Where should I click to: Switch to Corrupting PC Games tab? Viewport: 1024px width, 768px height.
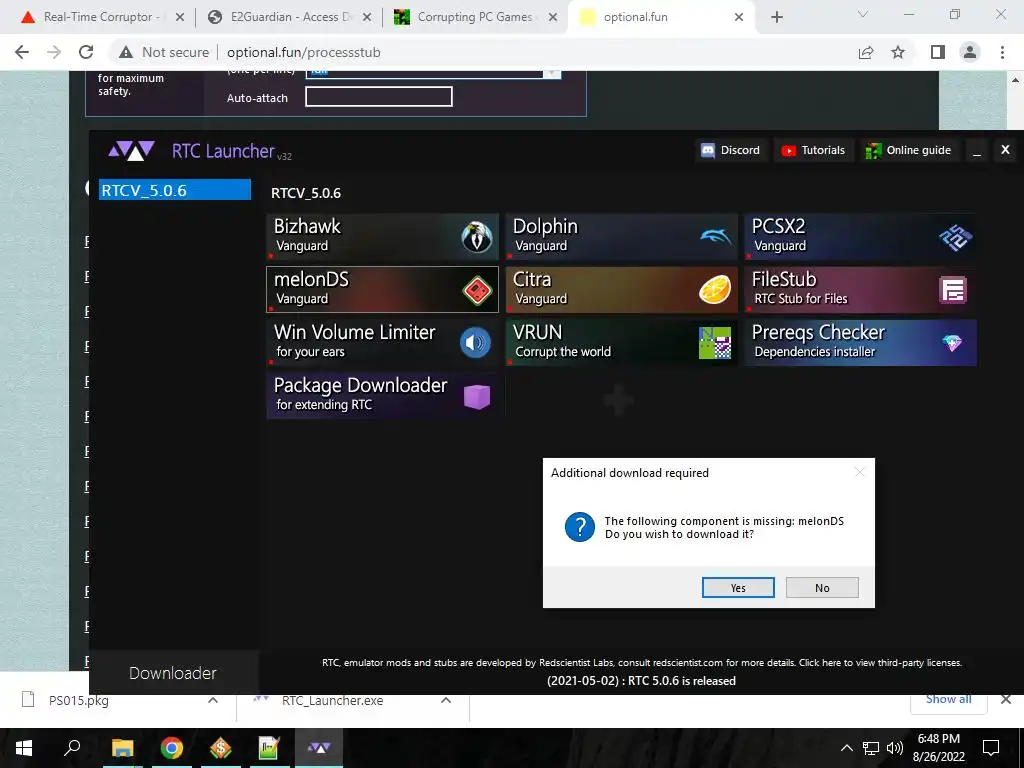click(x=475, y=17)
